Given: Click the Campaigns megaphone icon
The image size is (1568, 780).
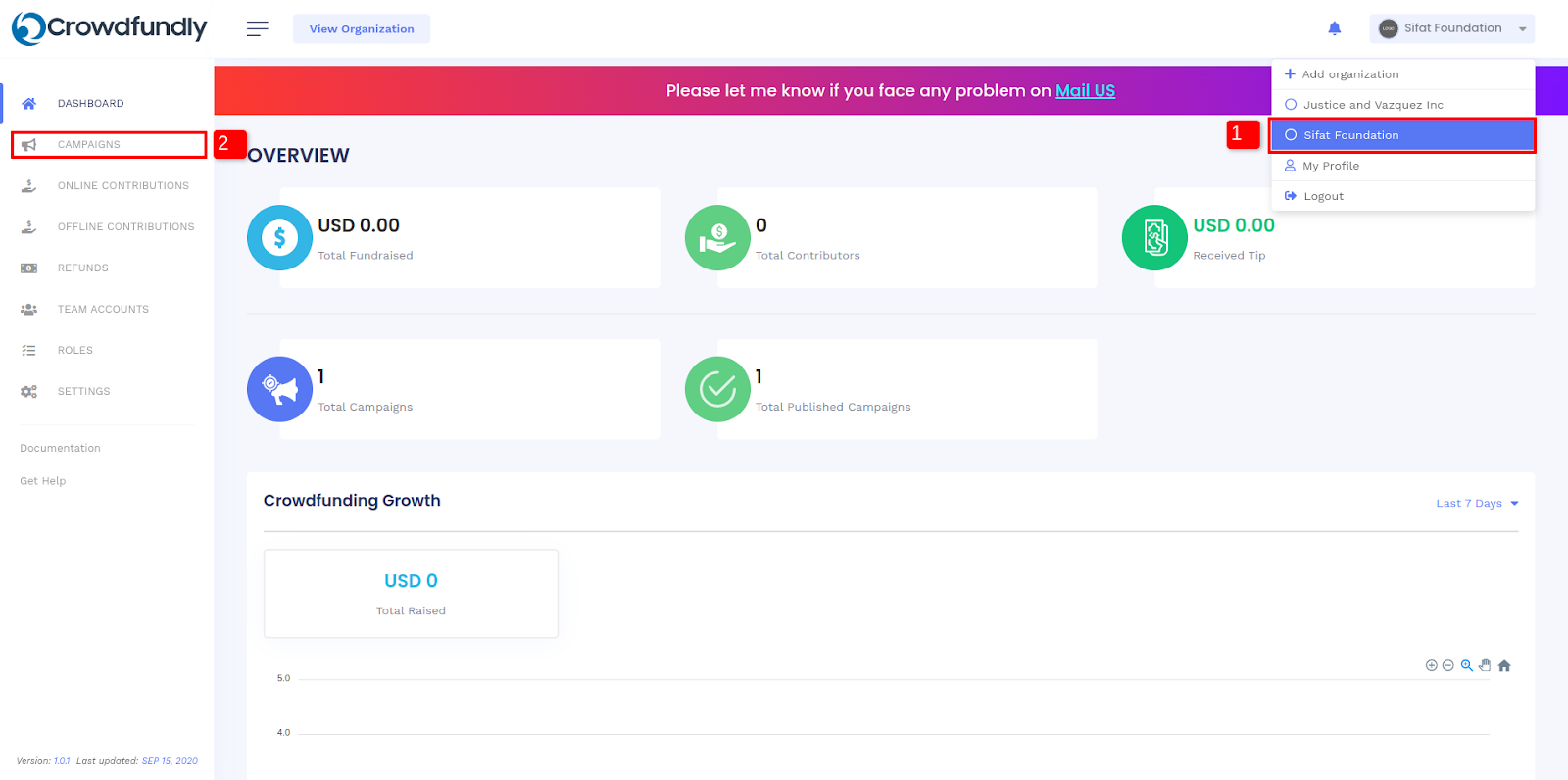Looking at the screenshot, I should (29, 145).
